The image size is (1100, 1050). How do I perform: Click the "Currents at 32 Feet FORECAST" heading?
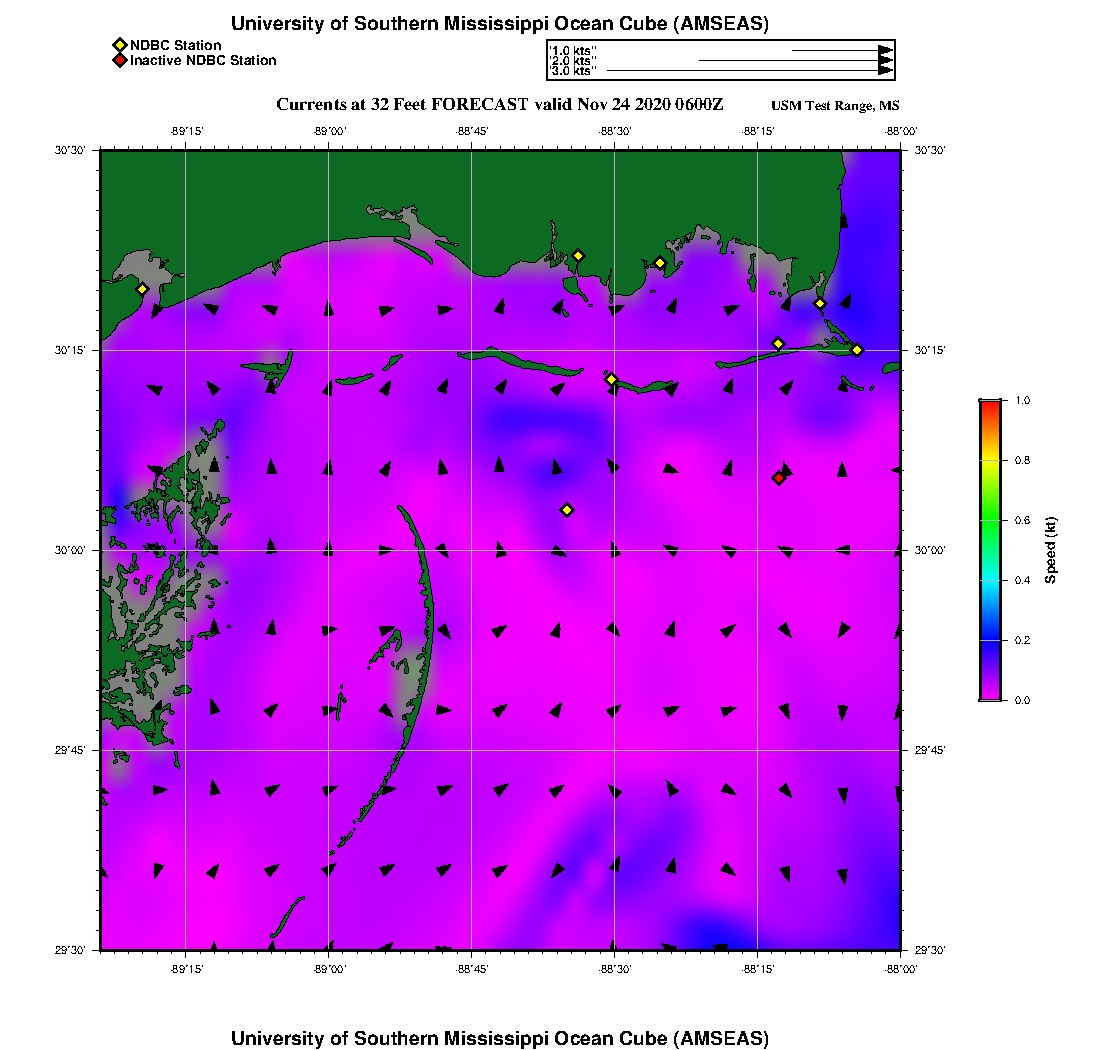(x=402, y=105)
